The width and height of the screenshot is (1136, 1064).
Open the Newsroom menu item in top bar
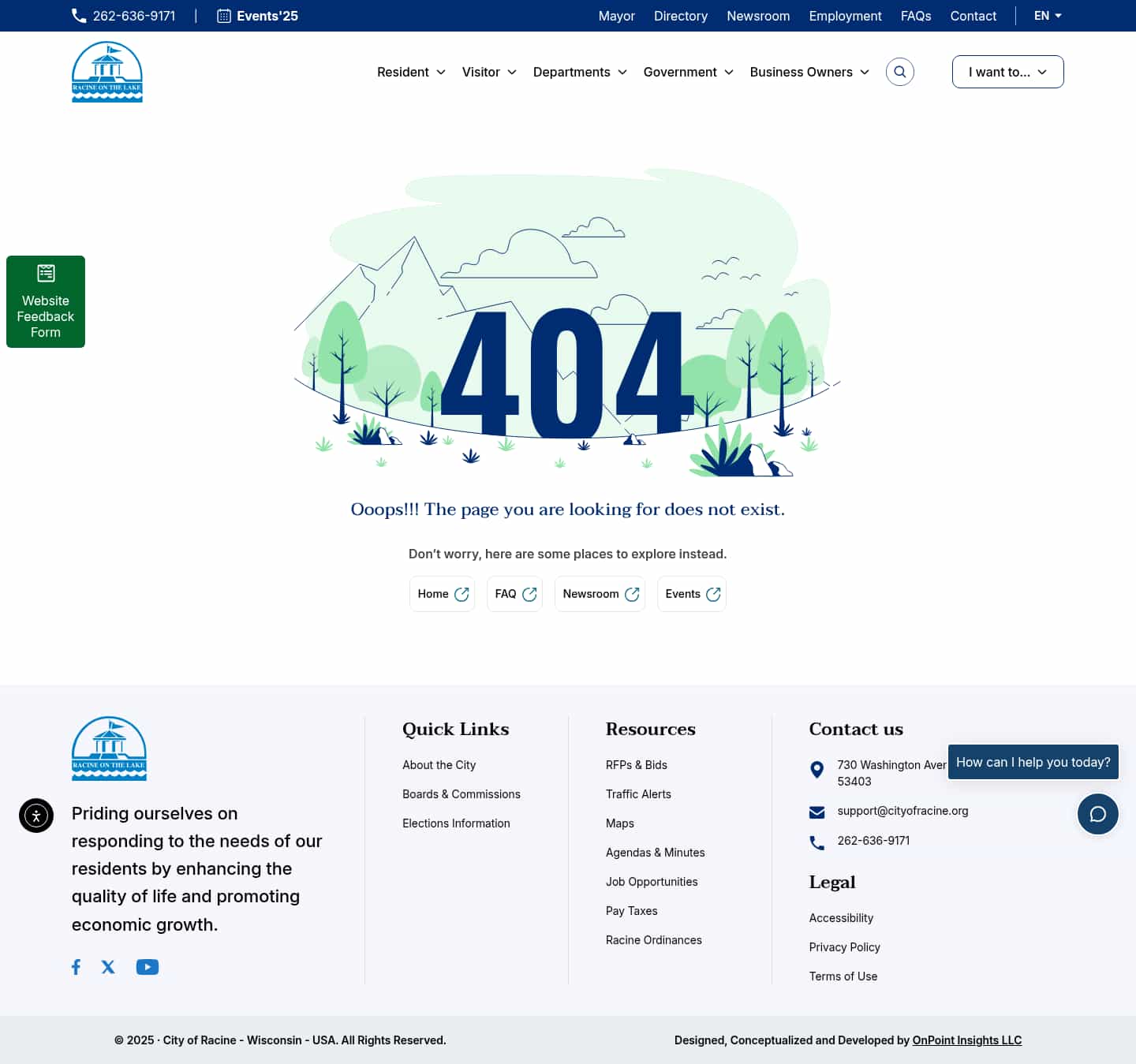757,16
